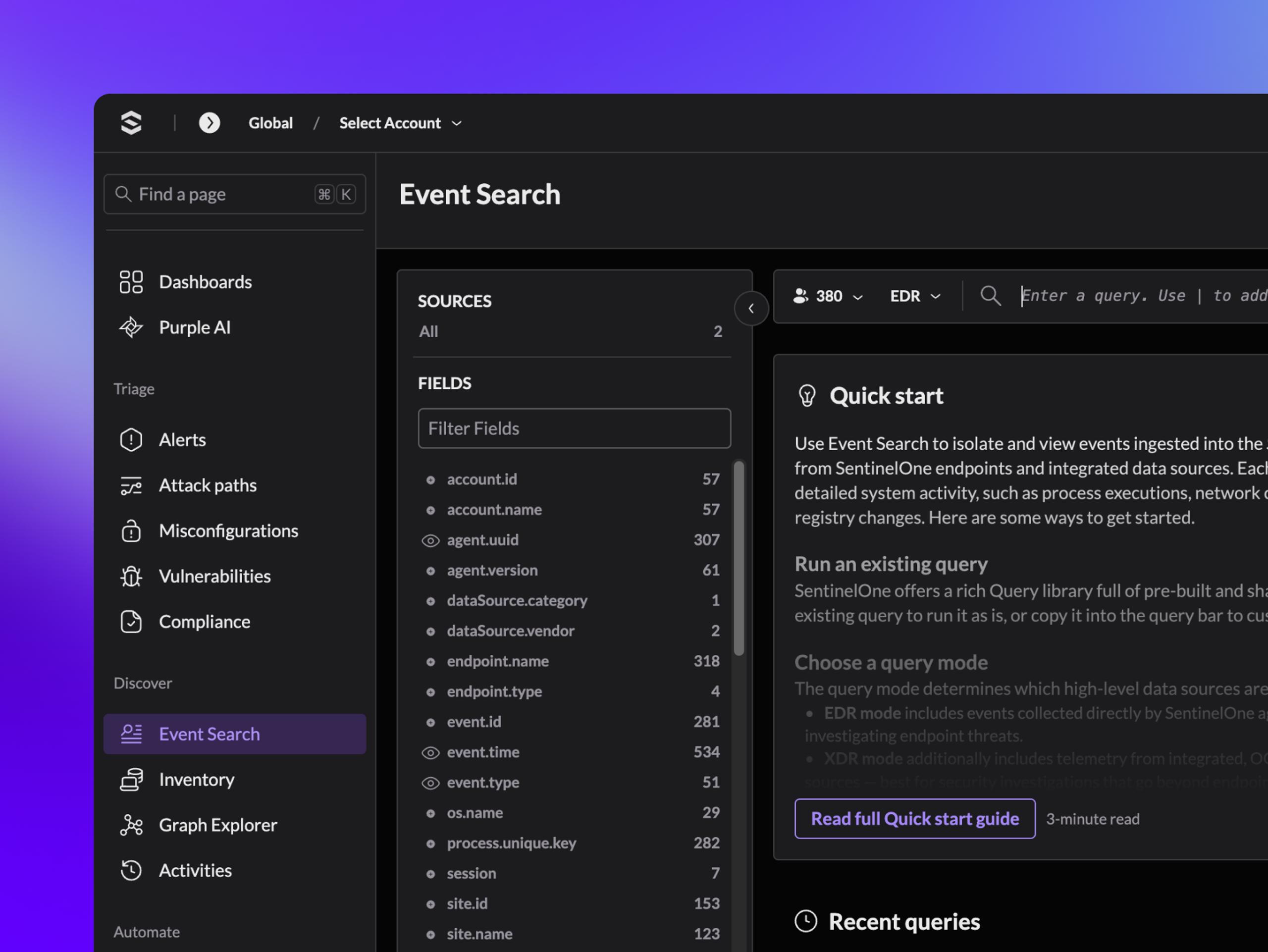The height and width of the screenshot is (952, 1268).
Task: Open Misconfigurations page
Action: pos(234,531)
